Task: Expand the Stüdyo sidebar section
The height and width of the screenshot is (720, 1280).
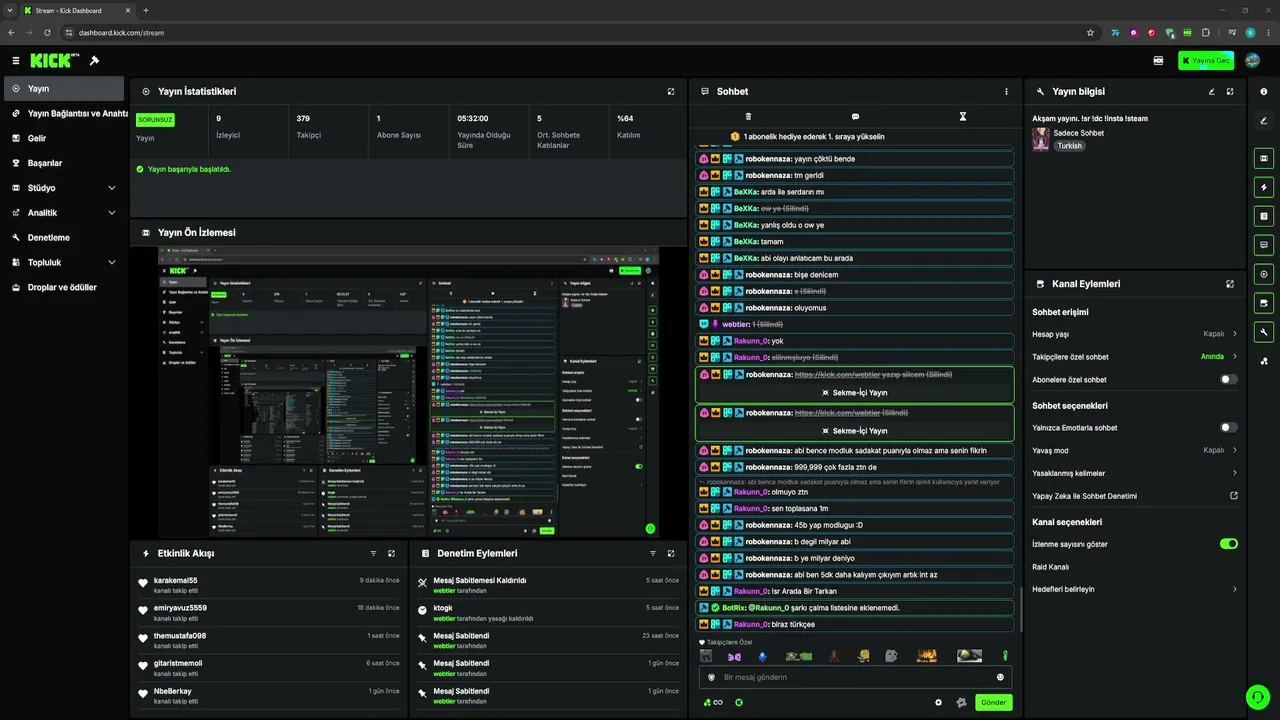Action: (x=64, y=188)
